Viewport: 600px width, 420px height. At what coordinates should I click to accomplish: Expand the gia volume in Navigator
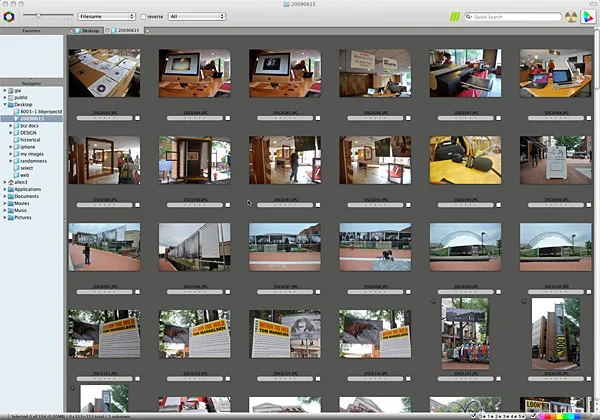[5, 91]
